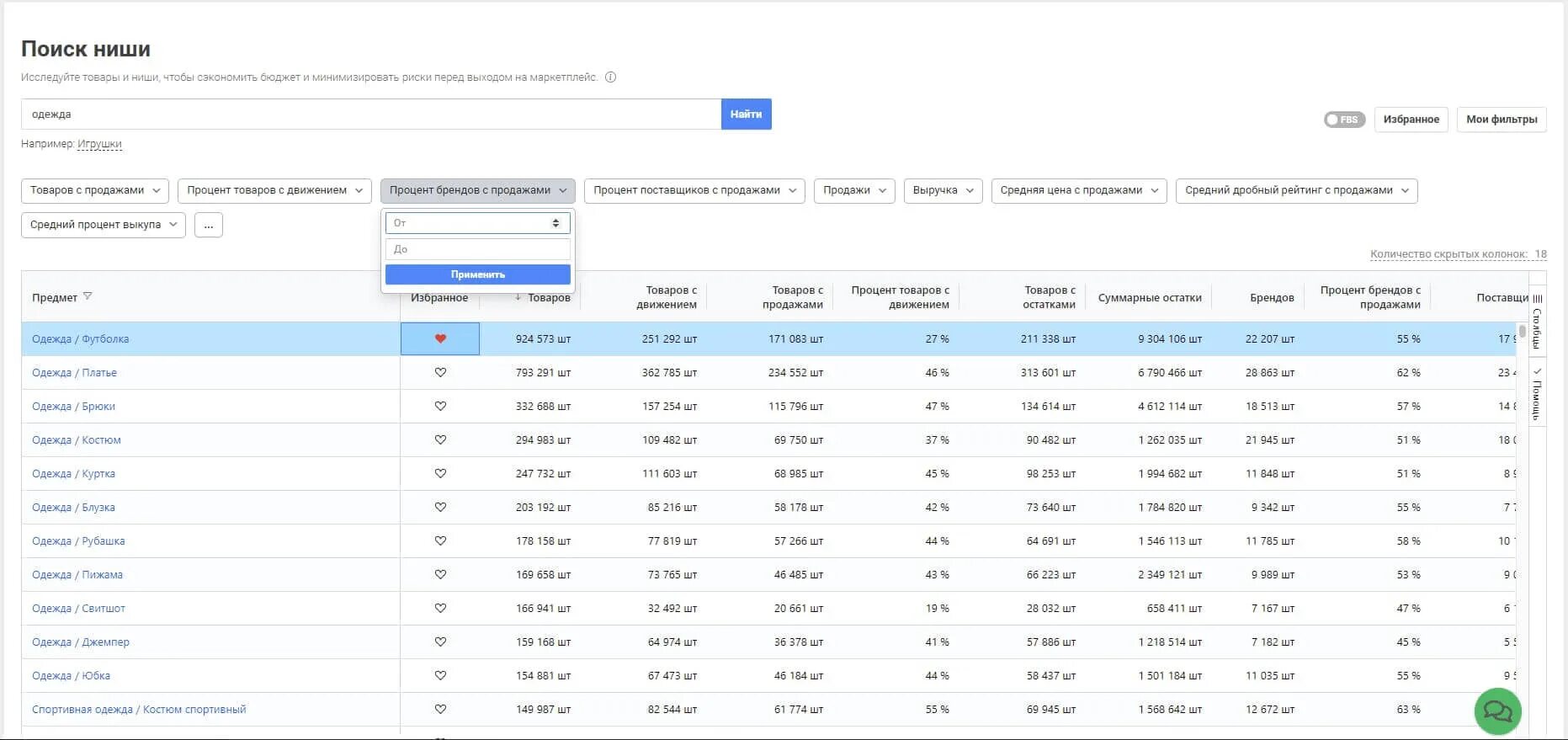Open the Средний процент выкупа dropdown
This screenshot has height=740, width=1568.
pos(104,225)
